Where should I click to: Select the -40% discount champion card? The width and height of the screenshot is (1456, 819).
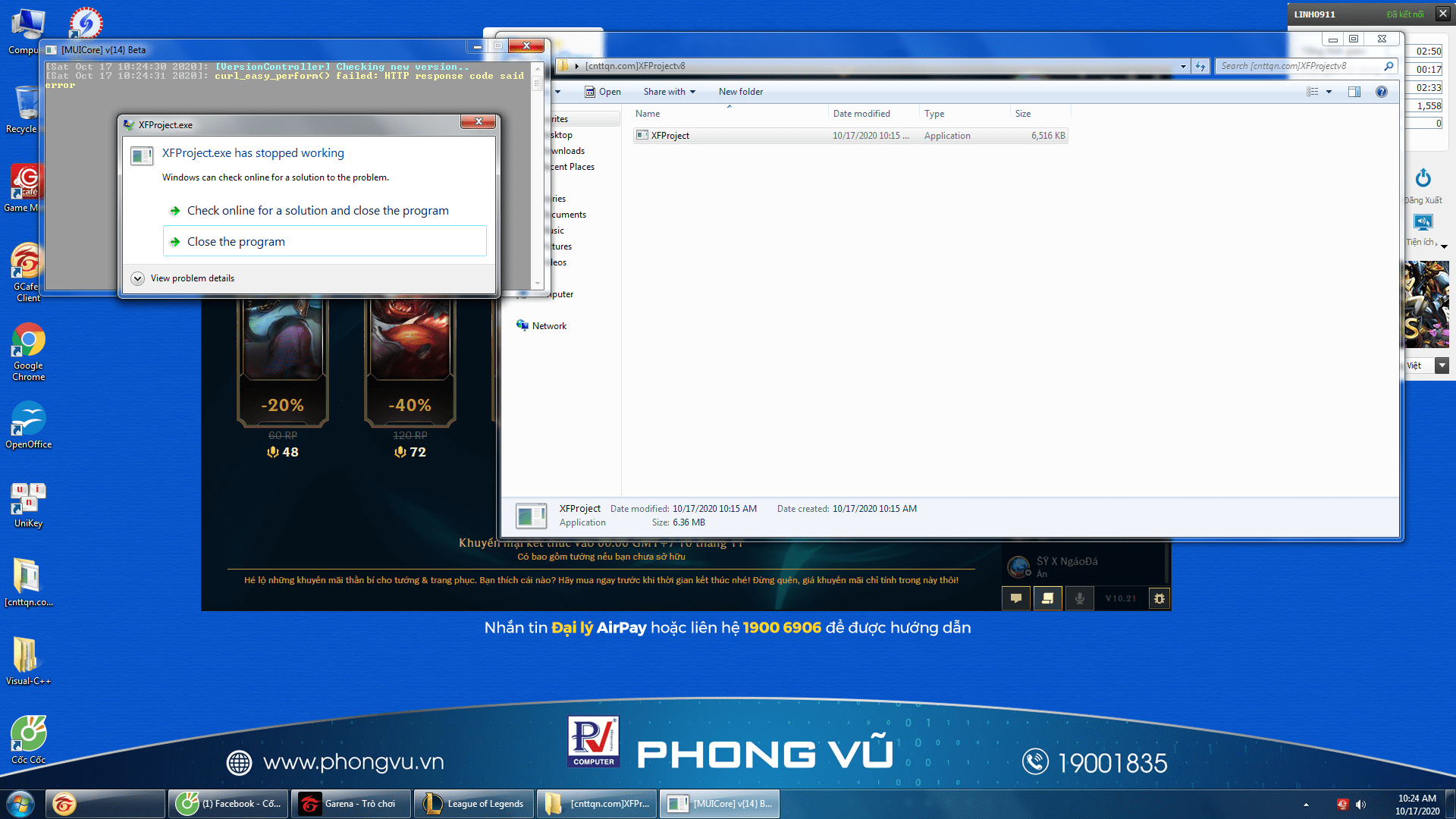point(410,362)
